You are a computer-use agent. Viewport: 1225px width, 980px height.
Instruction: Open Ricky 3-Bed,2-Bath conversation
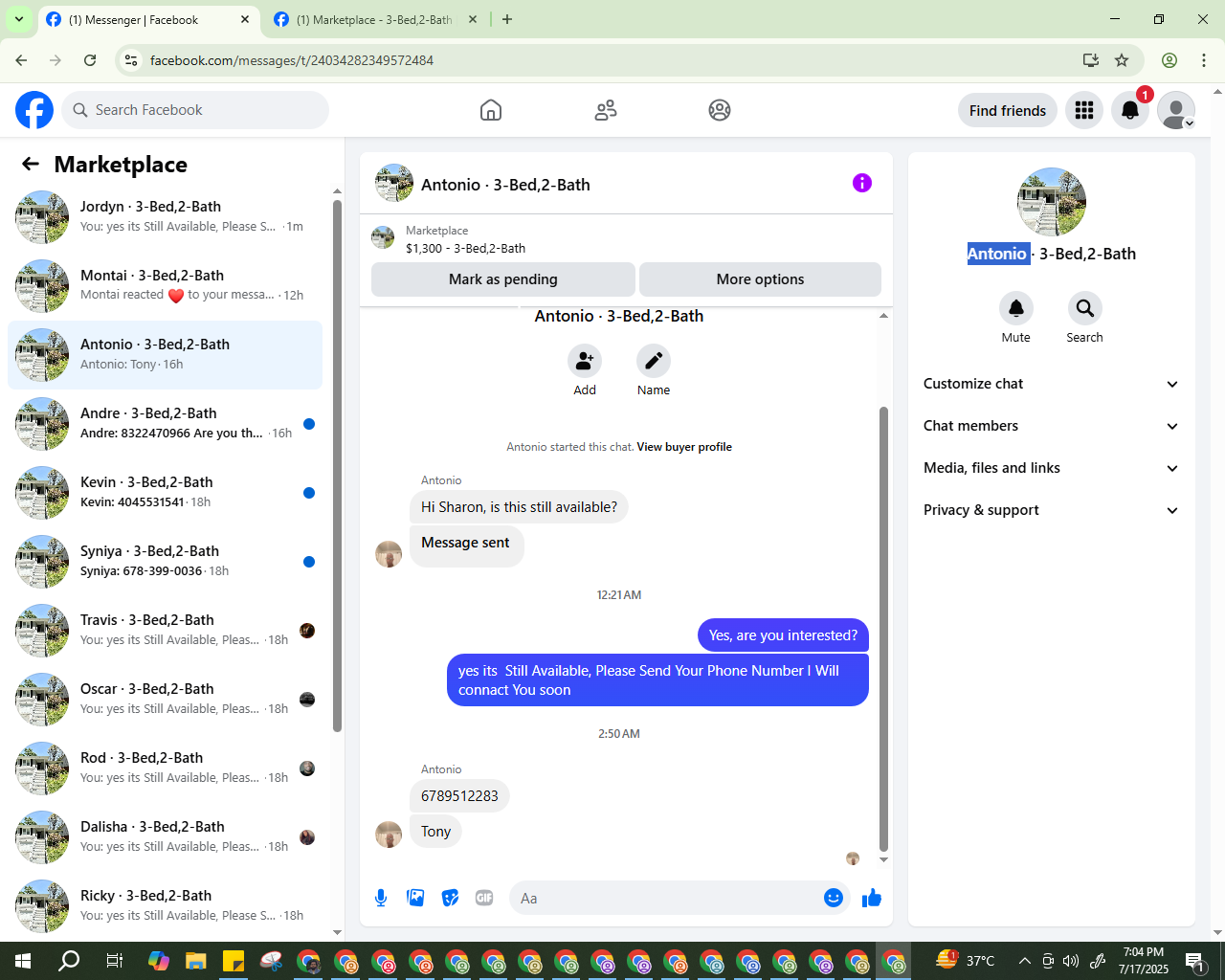click(x=166, y=906)
